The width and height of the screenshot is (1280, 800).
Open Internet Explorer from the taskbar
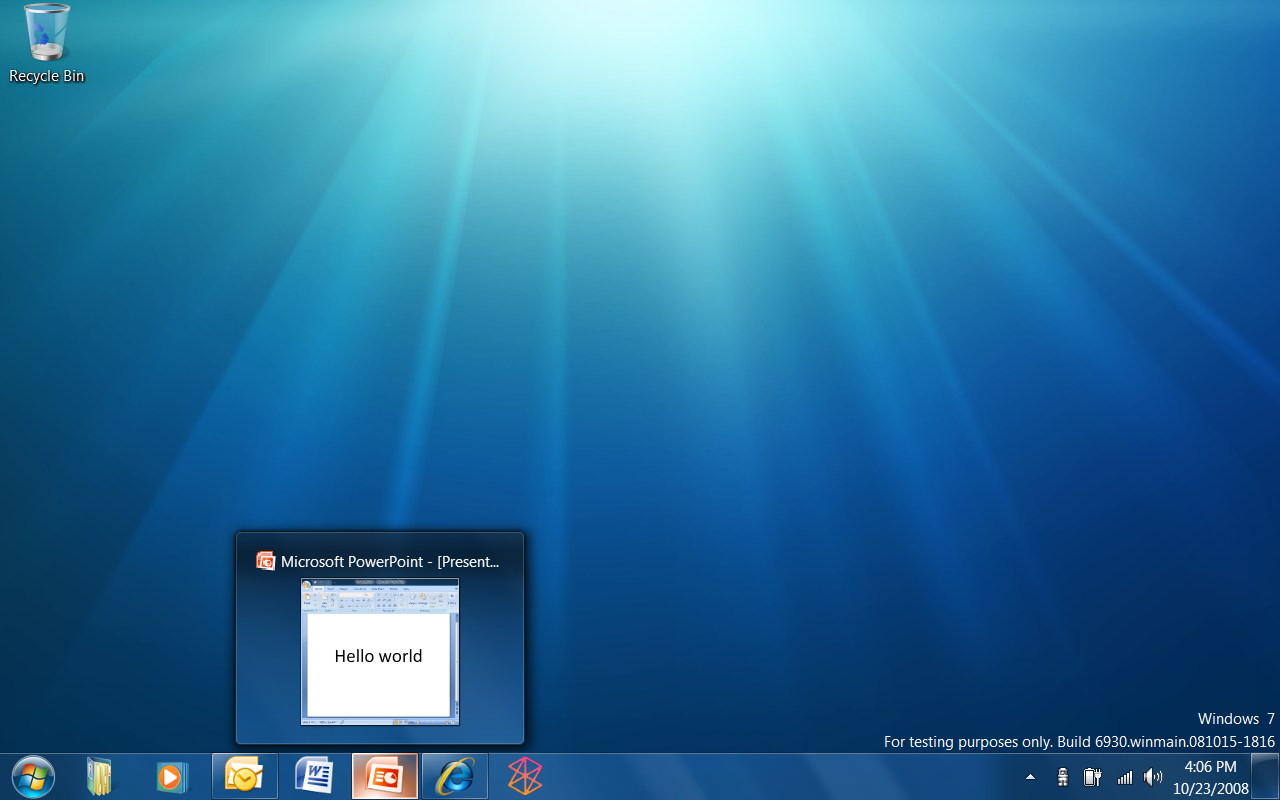(455, 776)
